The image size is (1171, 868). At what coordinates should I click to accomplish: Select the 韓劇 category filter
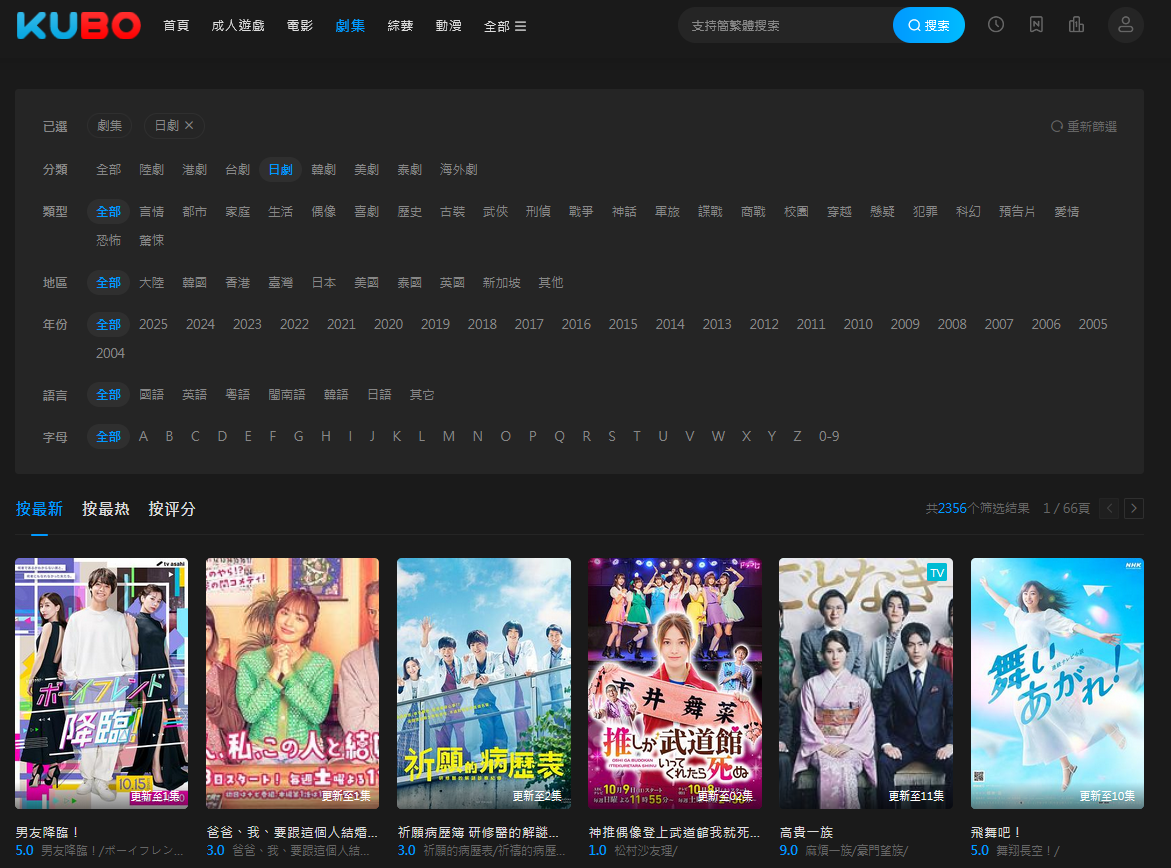pyautogui.click(x=323, y=170)
